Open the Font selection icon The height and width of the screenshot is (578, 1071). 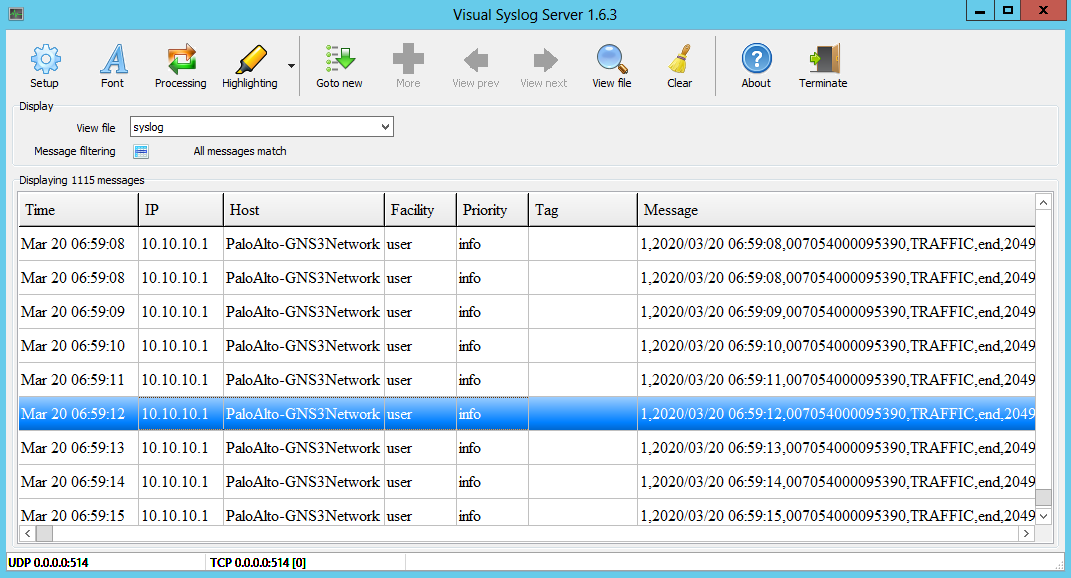coord(112,66)
